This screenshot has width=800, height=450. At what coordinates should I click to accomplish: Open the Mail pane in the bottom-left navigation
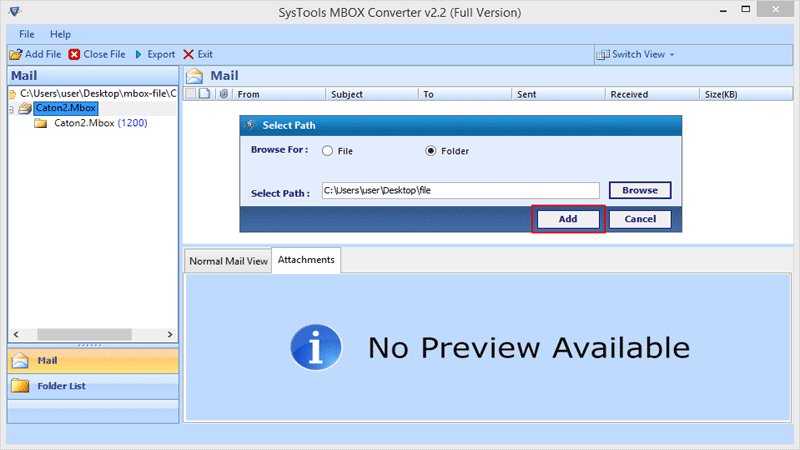(93, 361)
